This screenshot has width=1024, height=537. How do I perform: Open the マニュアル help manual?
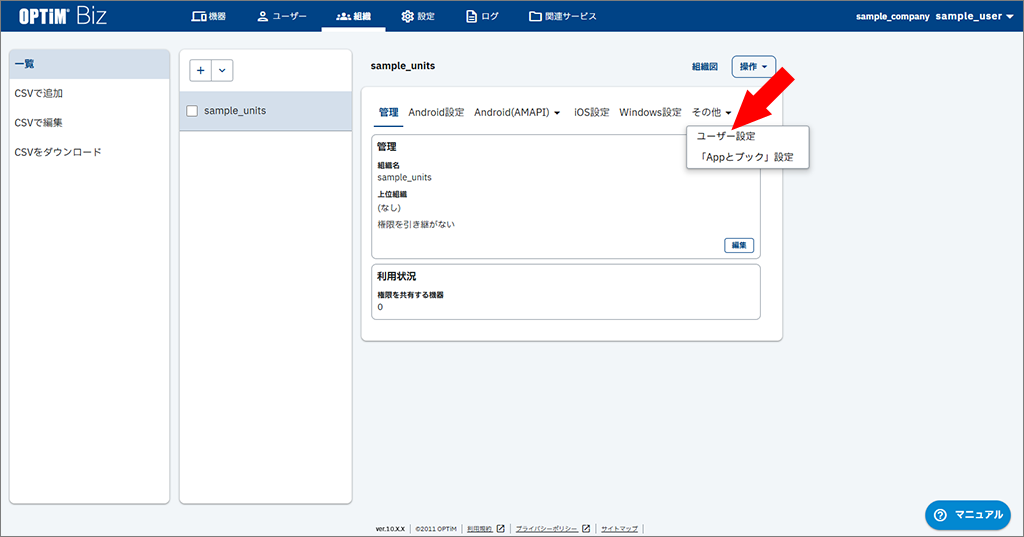[x=967, y=514]
